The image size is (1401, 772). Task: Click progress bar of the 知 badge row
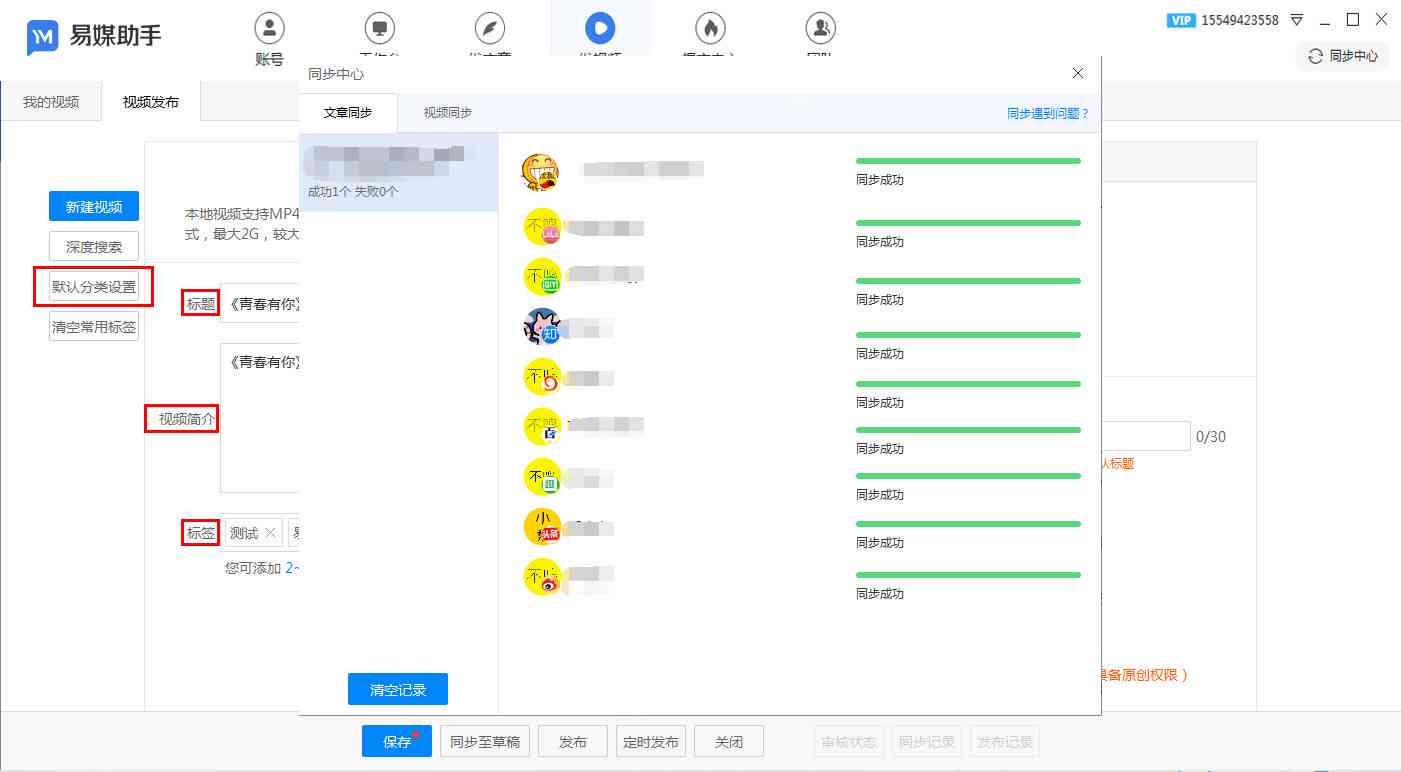coord(968,334)
